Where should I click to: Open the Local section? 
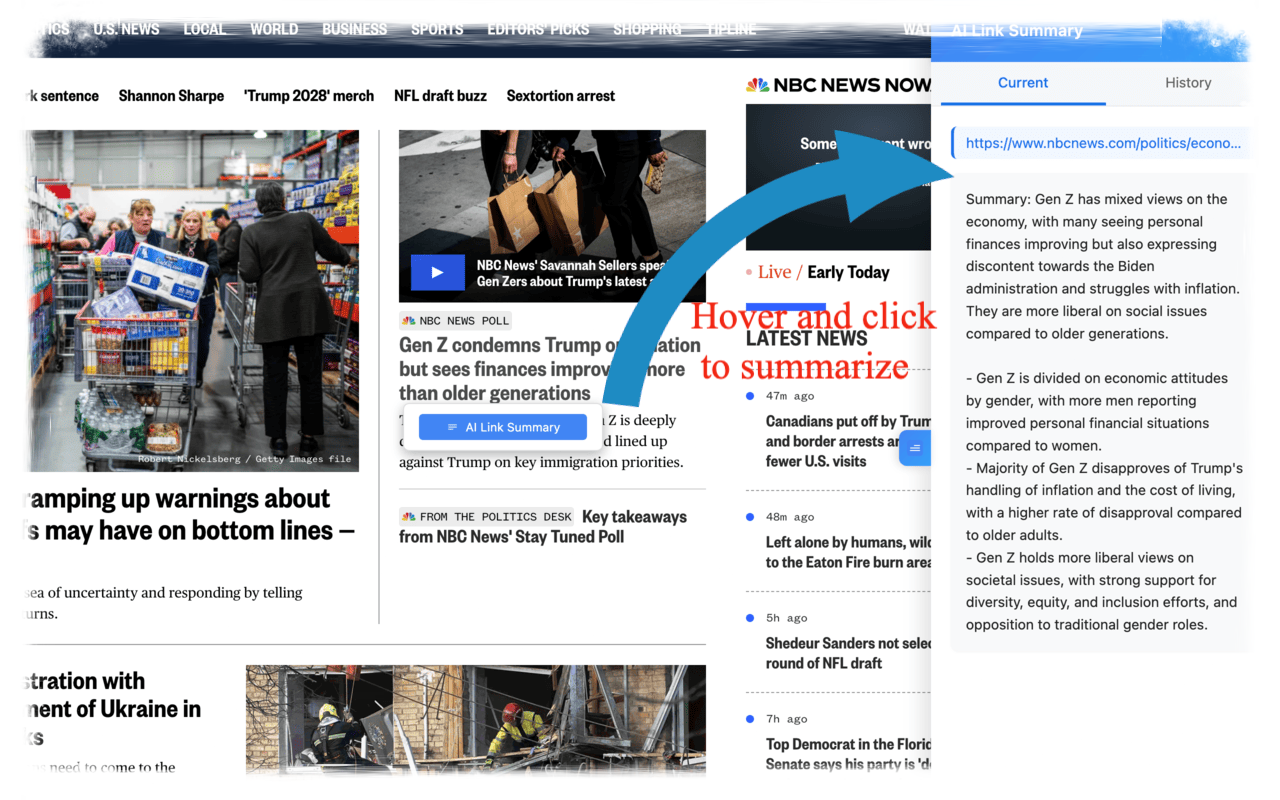[x=204, y=29]
